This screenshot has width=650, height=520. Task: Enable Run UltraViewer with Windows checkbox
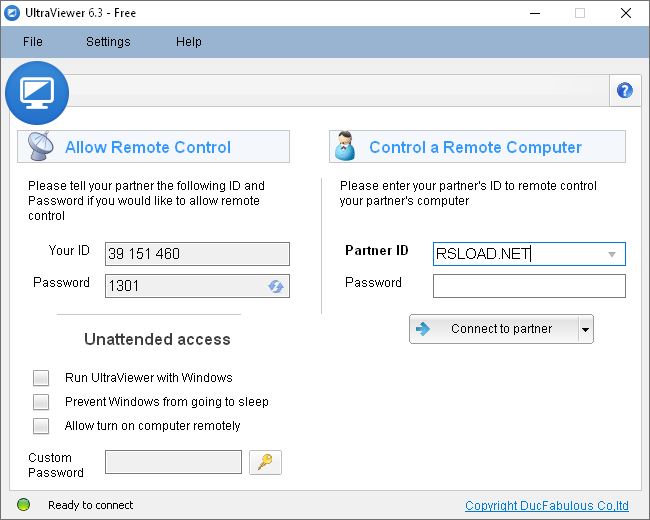pyautogui.click(x=41, y=378)
